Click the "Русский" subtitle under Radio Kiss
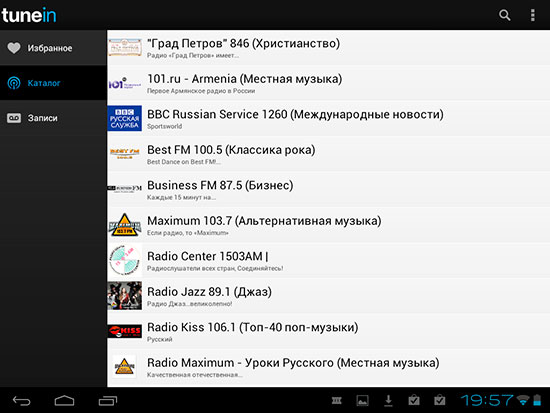 [160, 339]
